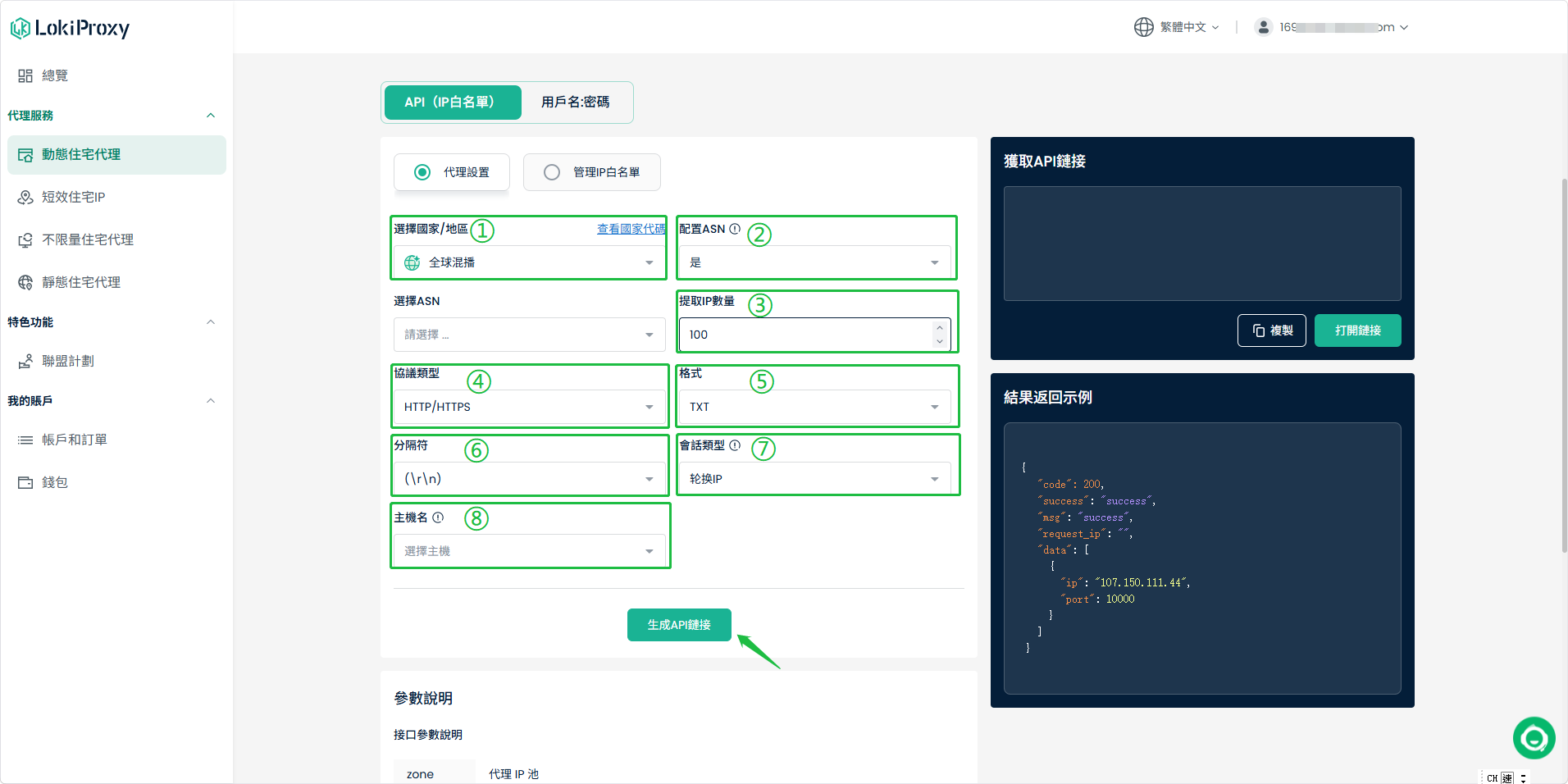Open the 選擇國家/地區 dropdown

coord(529,262)
